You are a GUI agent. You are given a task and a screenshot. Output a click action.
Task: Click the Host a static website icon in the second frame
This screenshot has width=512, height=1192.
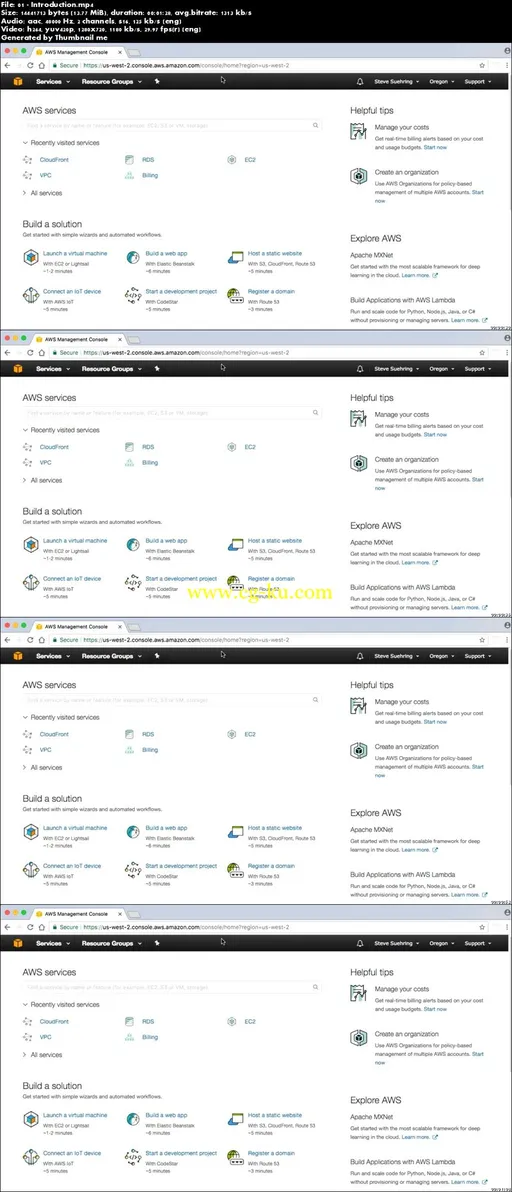click(235, 544)
